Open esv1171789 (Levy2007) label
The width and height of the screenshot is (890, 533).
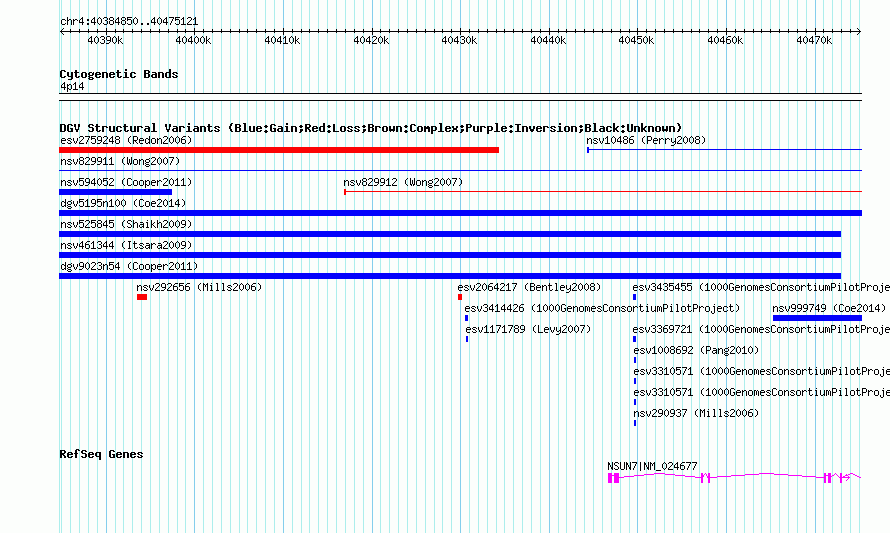(x=528, y=329)
